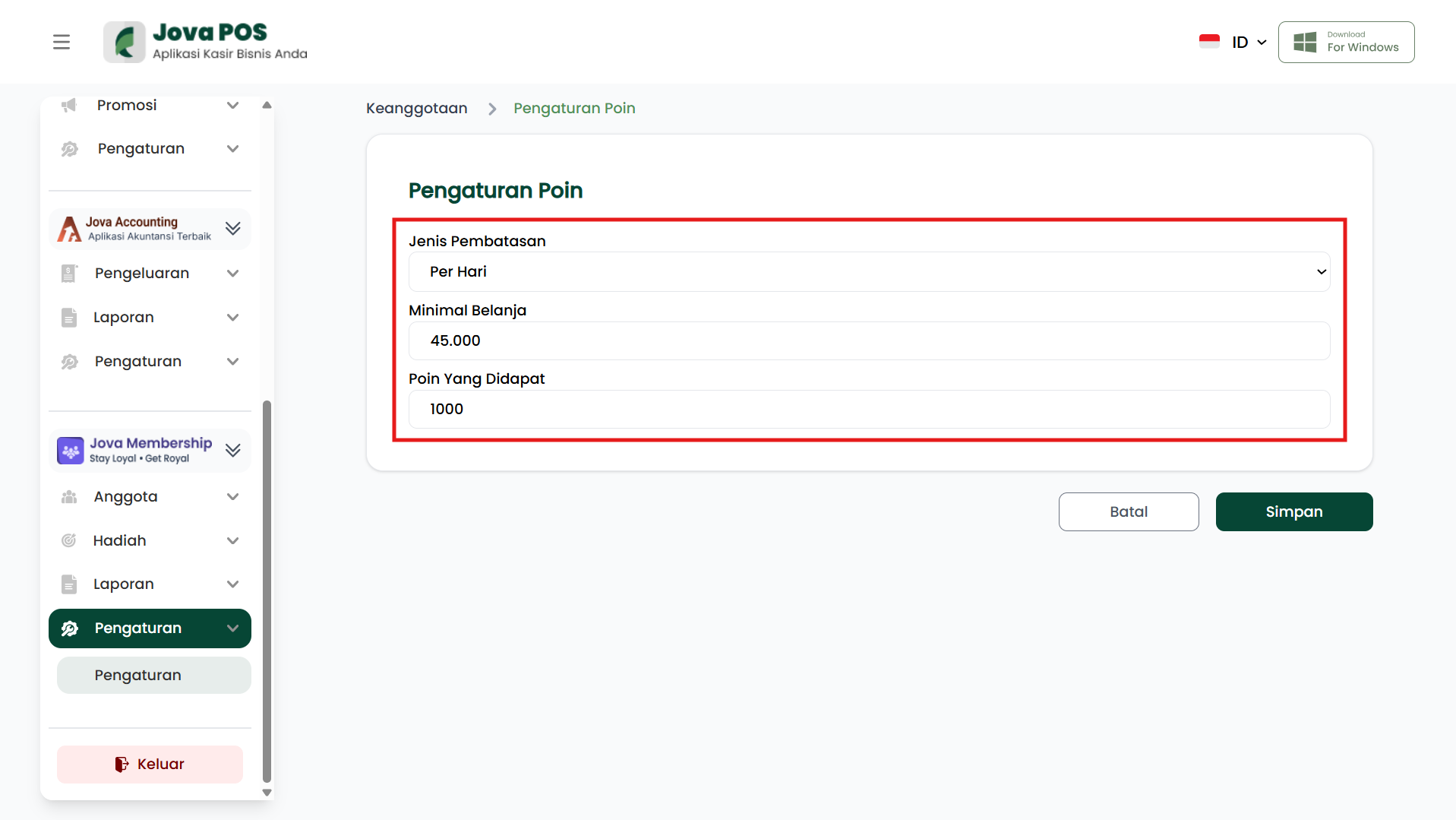1456x820 pixels.
Task: Collapse the Jova Membership section
Action: coord(233,451)
